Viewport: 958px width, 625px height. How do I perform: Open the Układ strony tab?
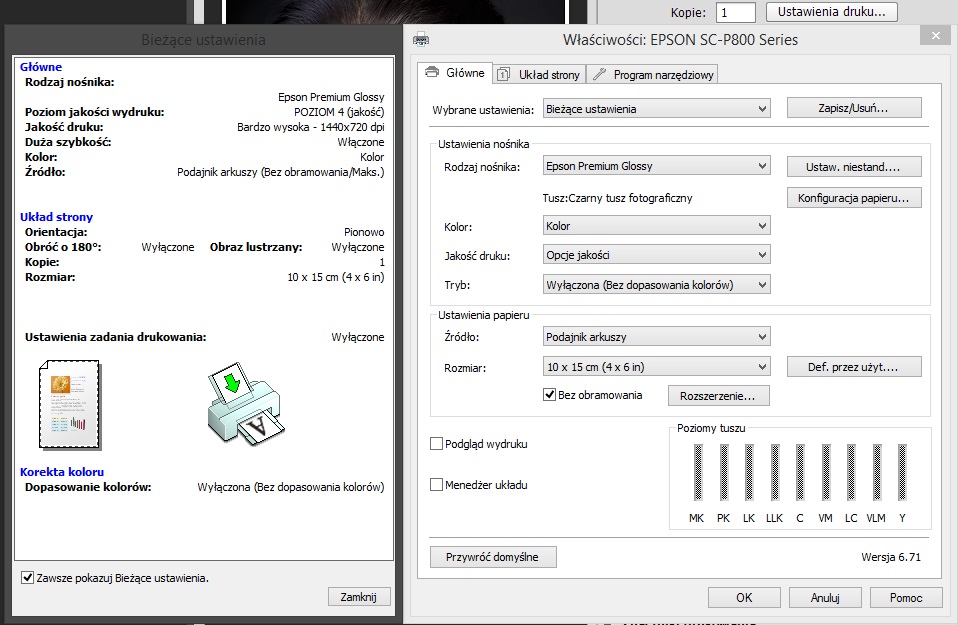(539, 75)
